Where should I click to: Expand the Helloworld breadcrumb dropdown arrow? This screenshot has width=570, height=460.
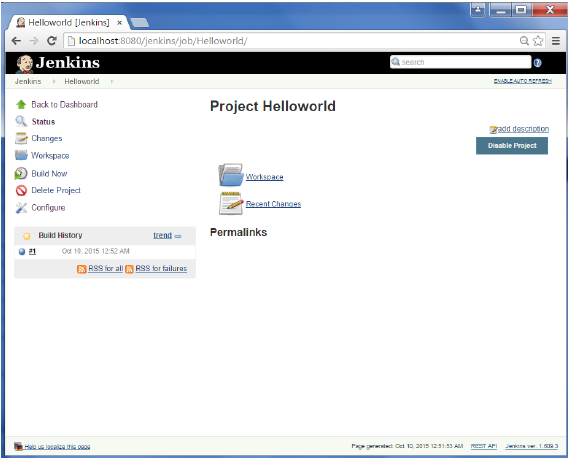[x=112, y=81]
